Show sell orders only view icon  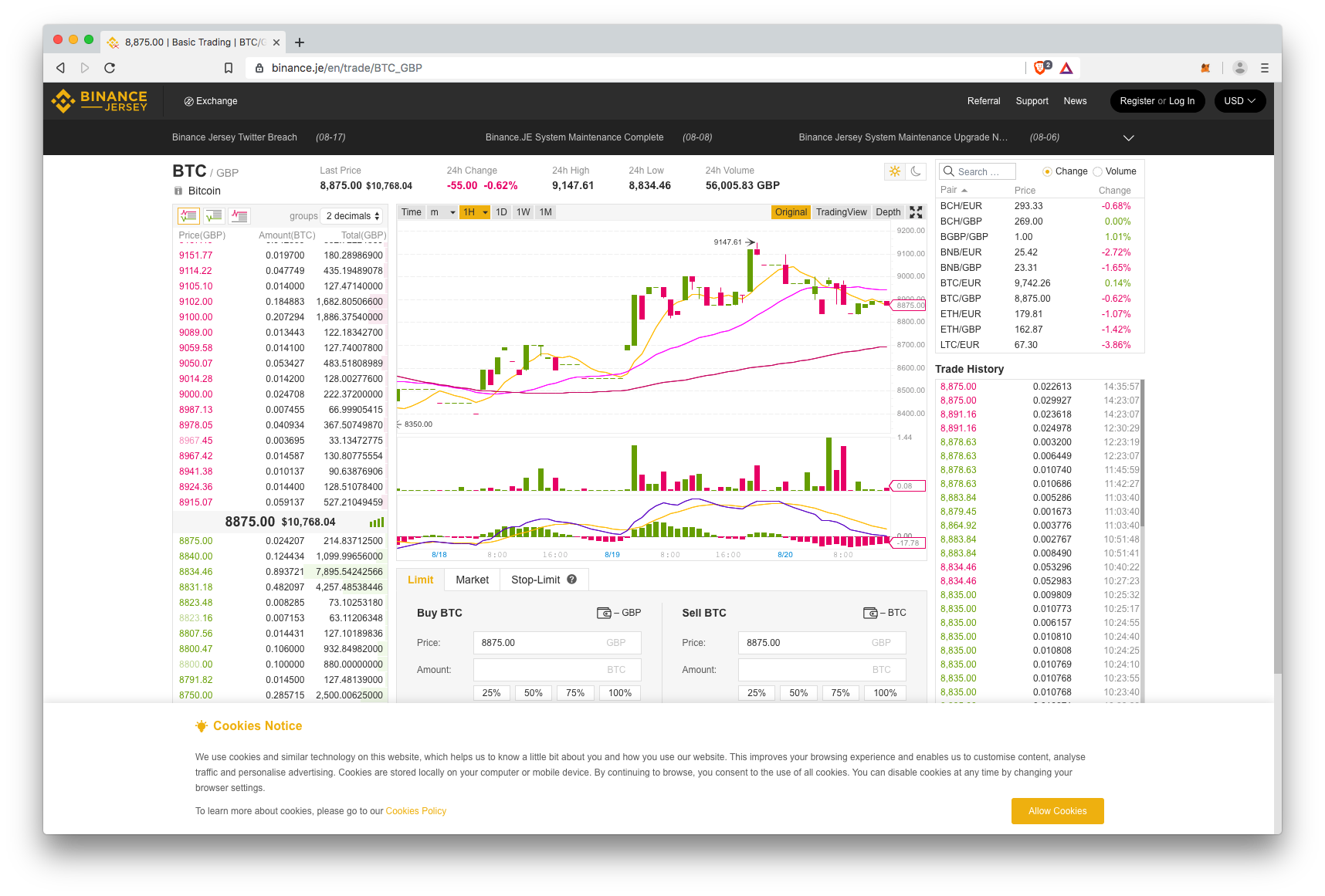(239, 216)
